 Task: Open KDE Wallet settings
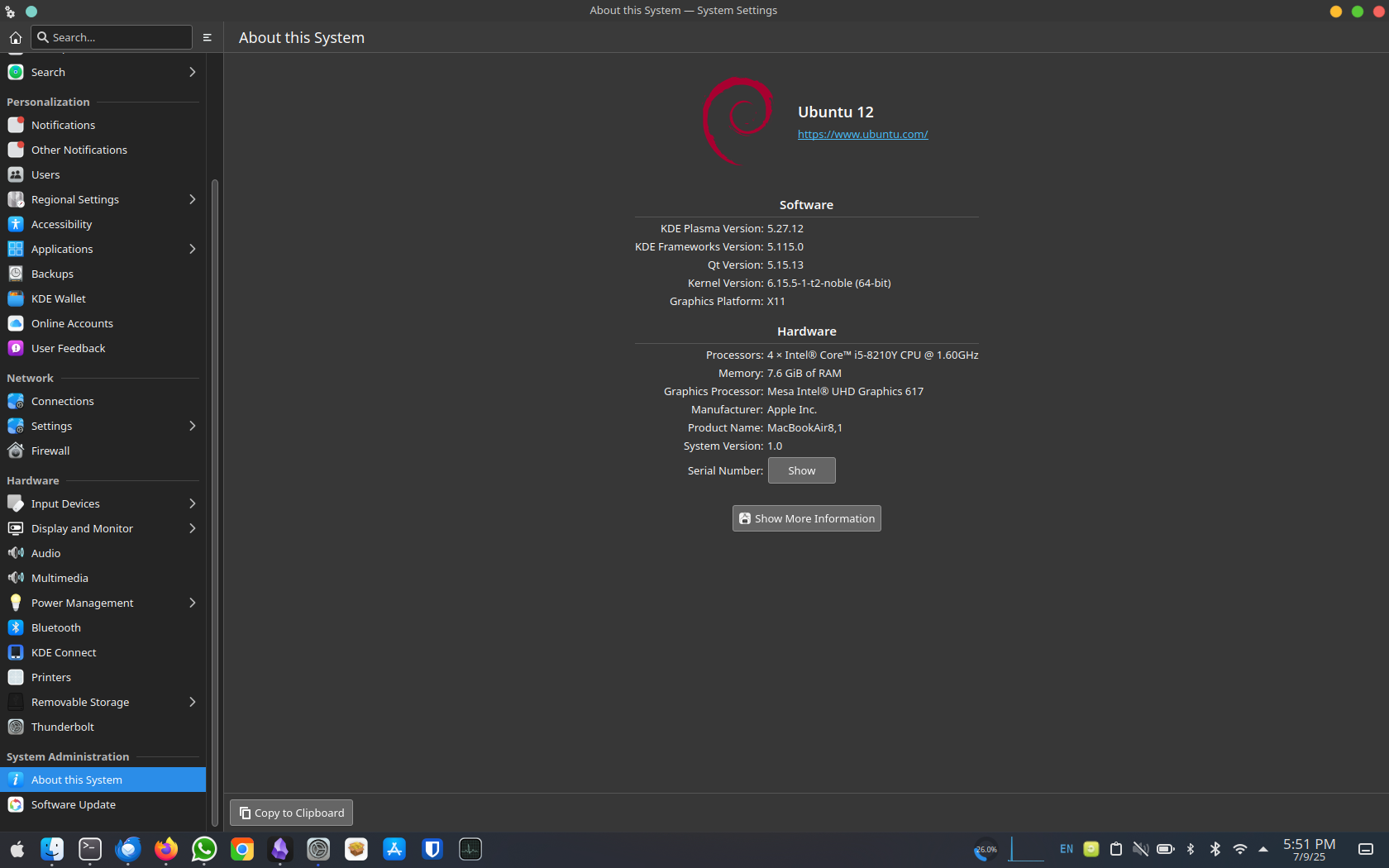tap(103, 298)
